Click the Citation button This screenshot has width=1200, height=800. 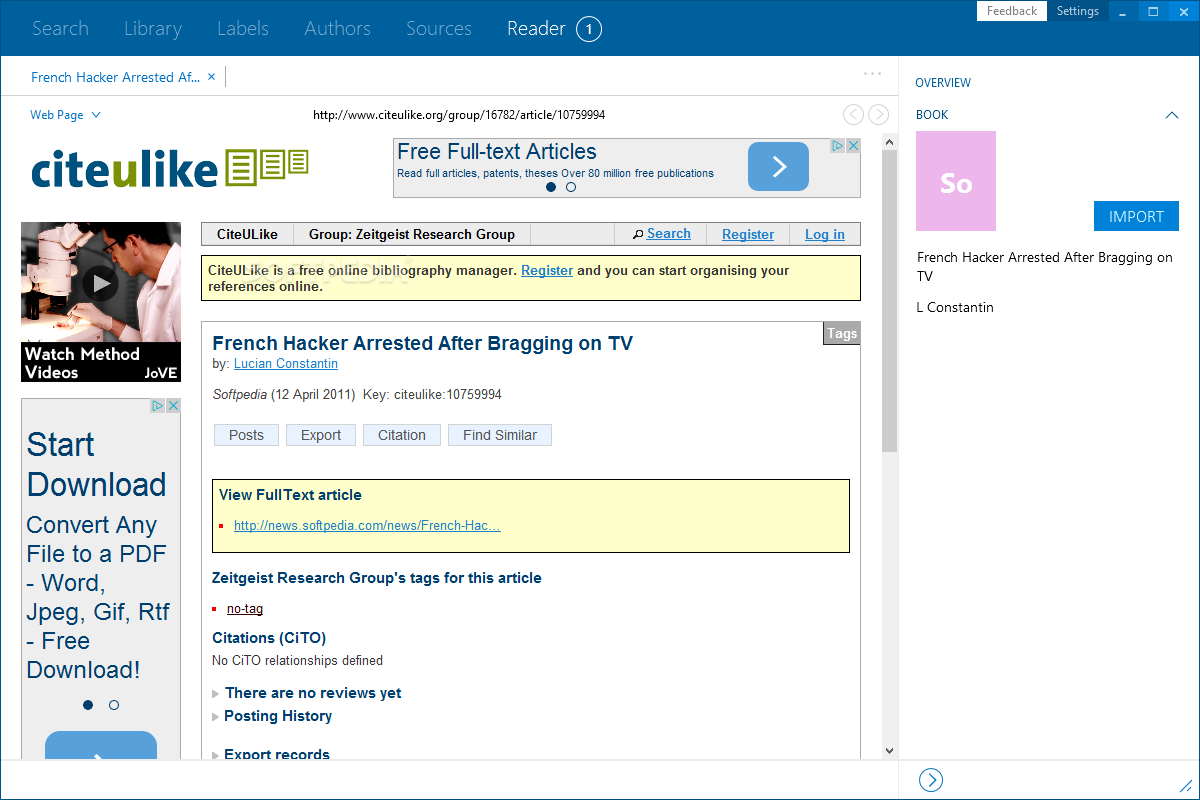point(402,435)
